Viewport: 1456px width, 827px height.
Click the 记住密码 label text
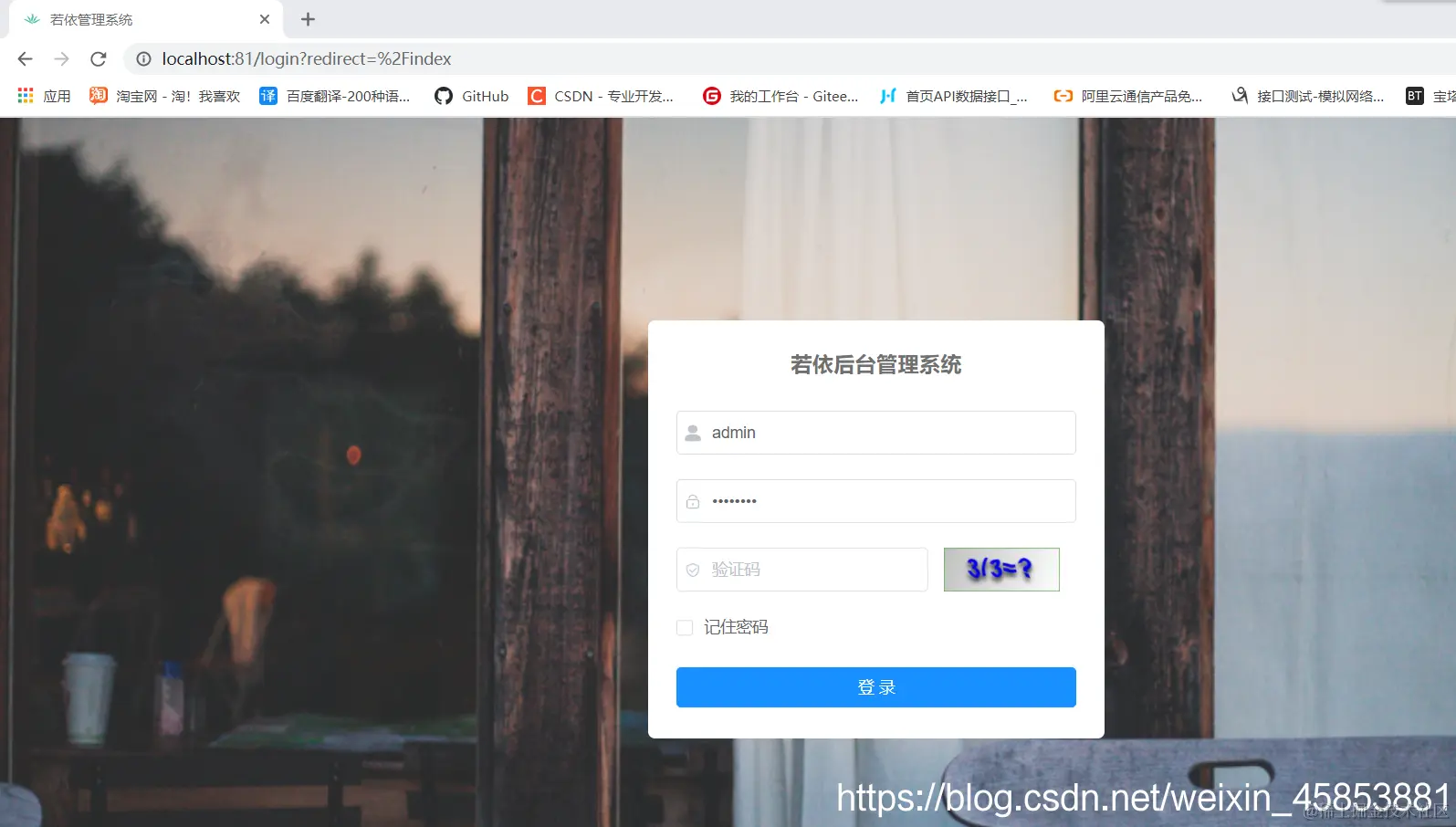tap(736, 627)
